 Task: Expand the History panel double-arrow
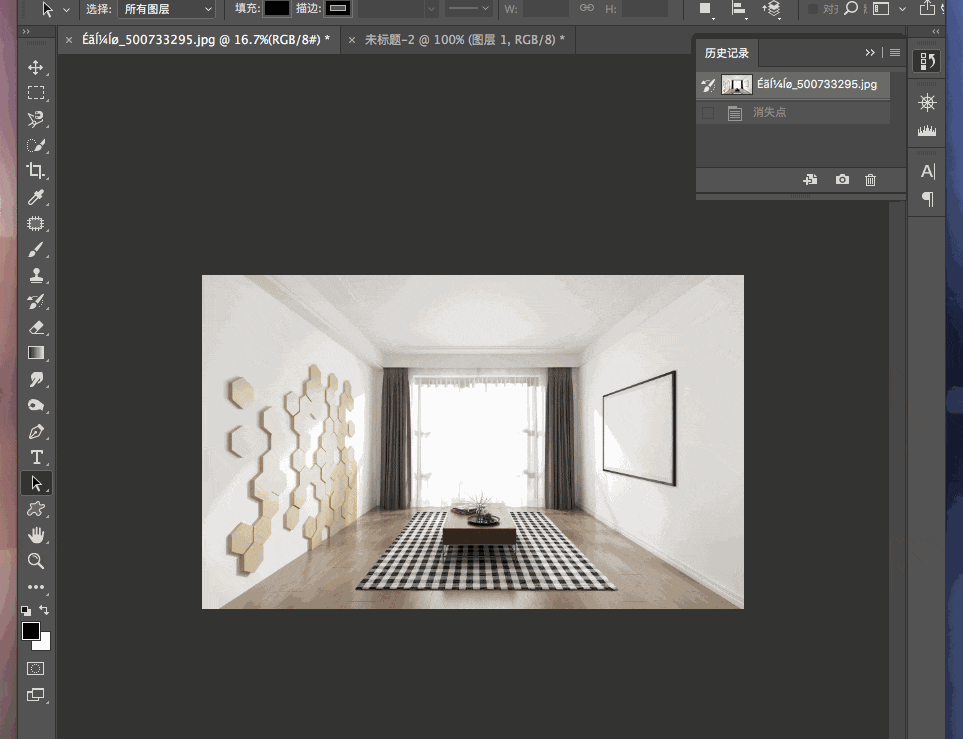[870, 53]
